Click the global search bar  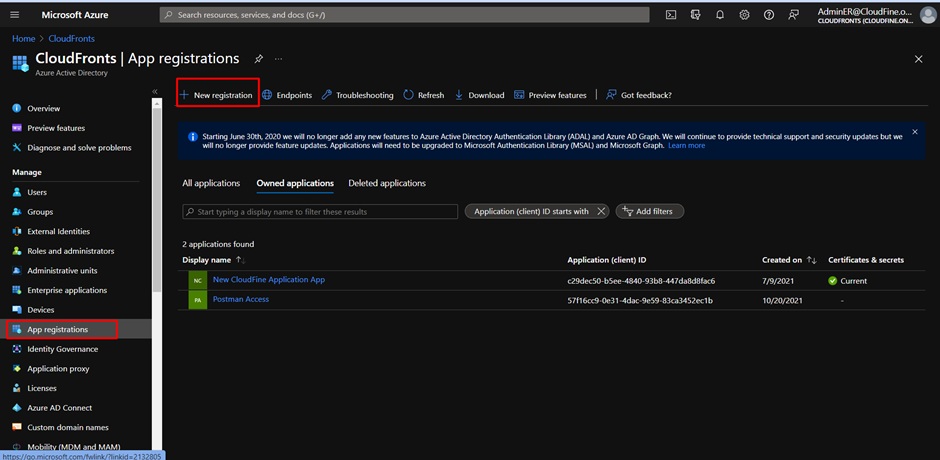[405, 15]
